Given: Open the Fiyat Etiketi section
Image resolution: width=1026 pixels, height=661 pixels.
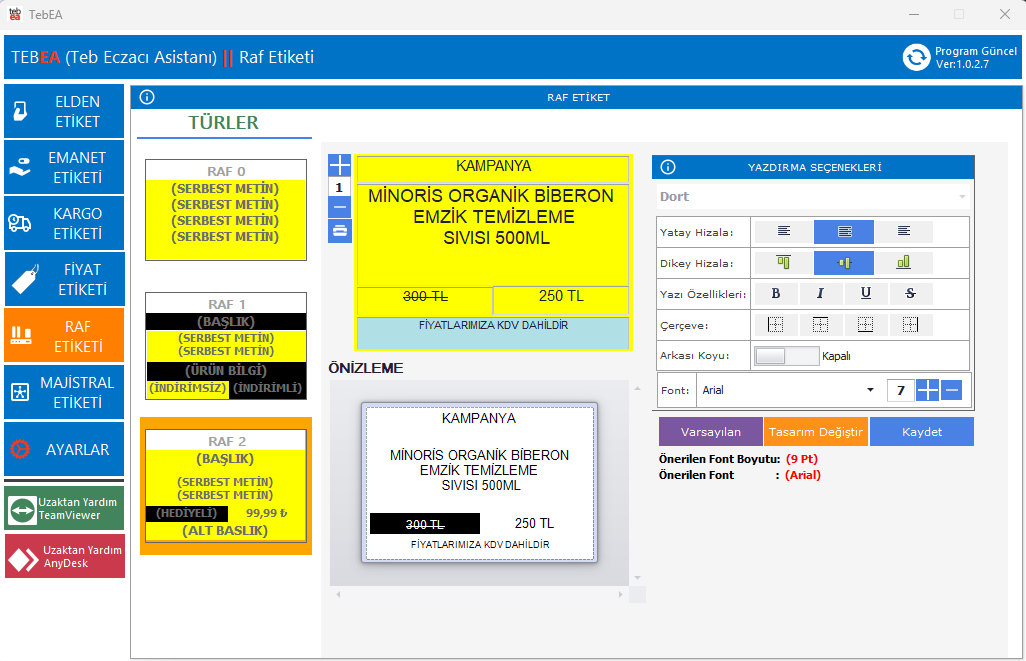Looking at the screenshot, I should (64, 279).
